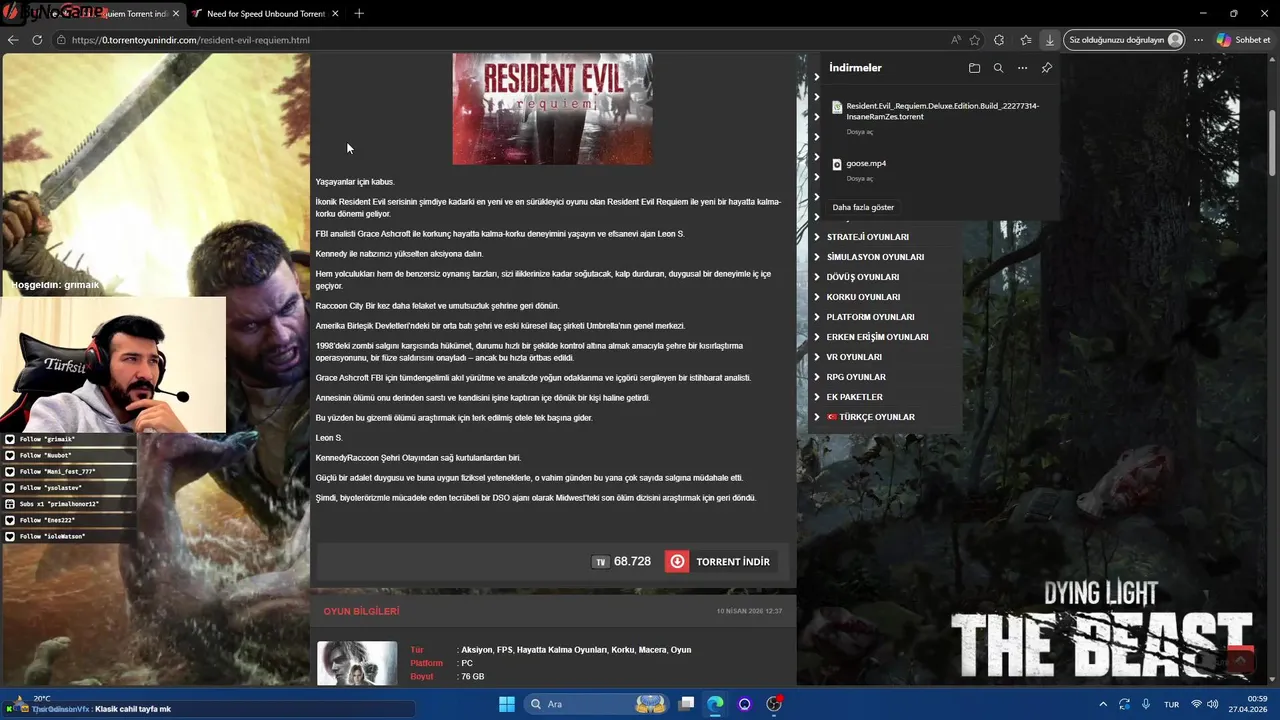Click the microphone icon in system tray
Image resolution: width=1280 pixels, height=720 pixels.
1146,704
